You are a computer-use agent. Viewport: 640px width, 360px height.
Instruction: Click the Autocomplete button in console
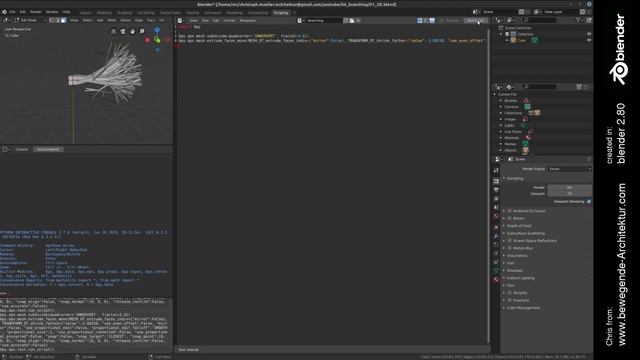48,149
